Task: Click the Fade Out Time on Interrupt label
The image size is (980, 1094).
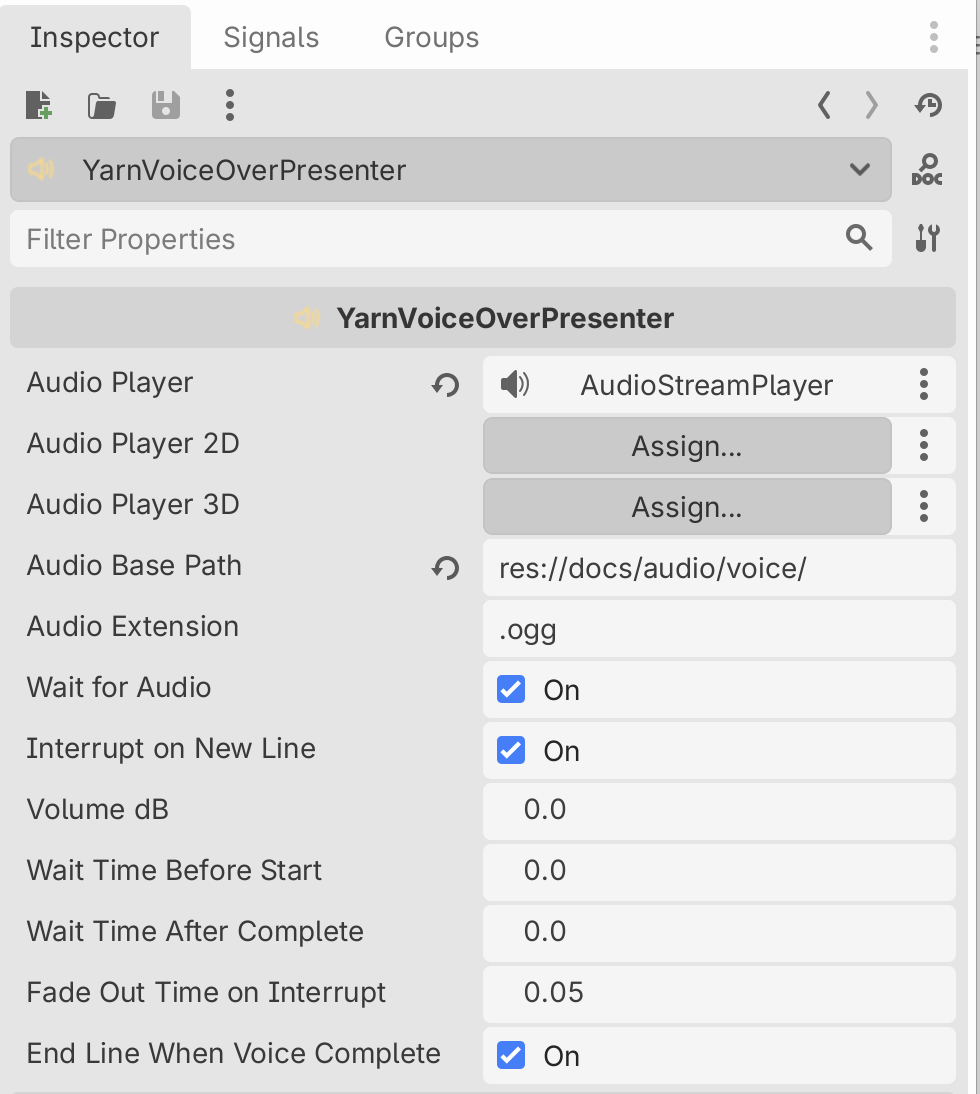Action: [206, 992]
